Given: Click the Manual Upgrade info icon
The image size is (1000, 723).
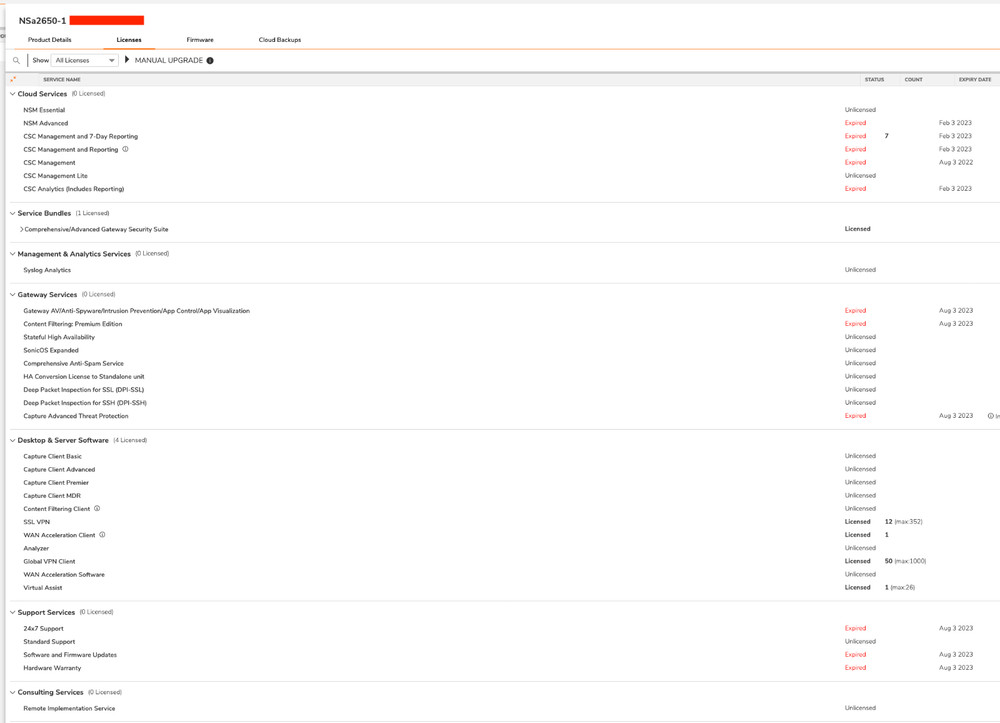Looking at the screenshot, I should pyautogui.click(x=210, y=61).
